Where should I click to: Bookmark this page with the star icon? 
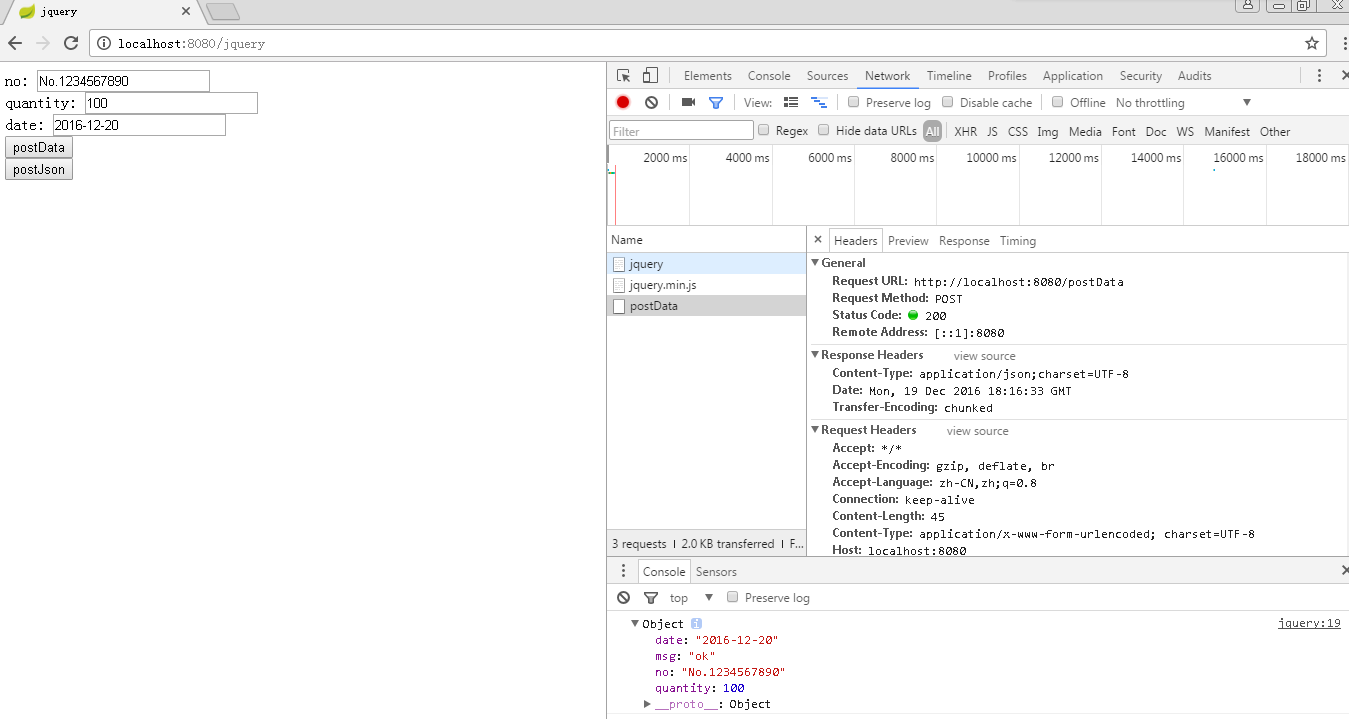coord(1312,43)
